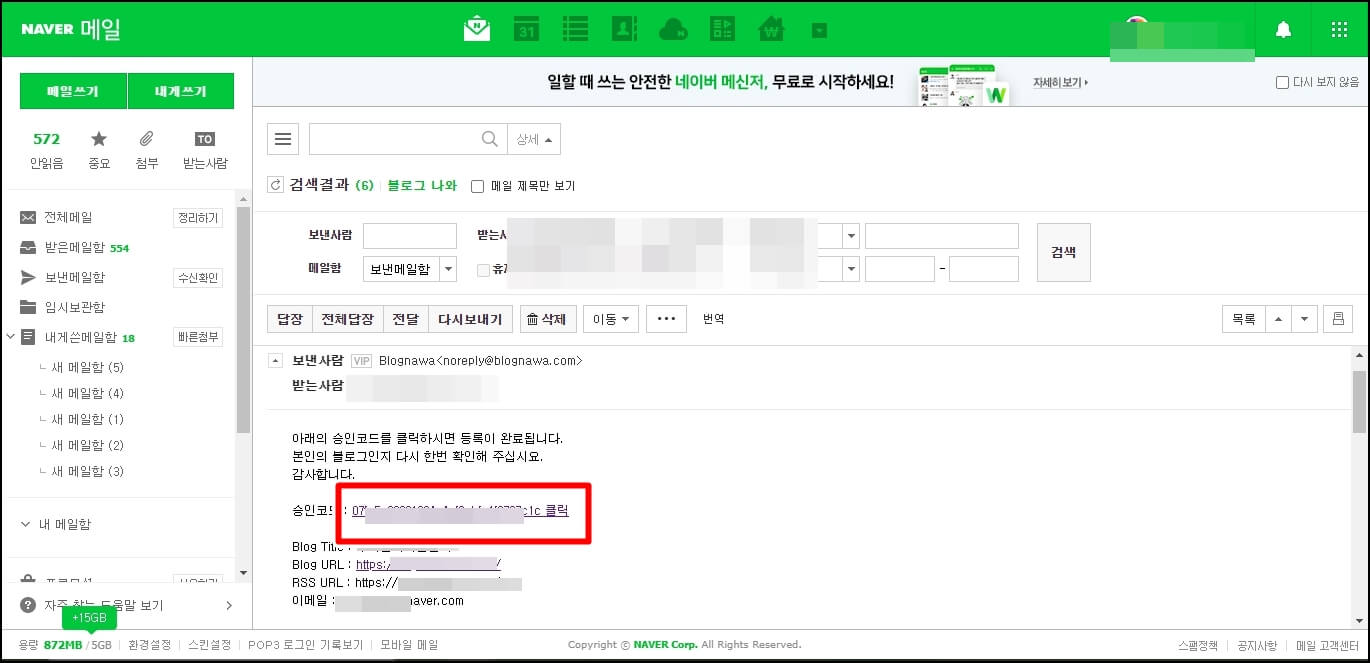Open 자주 찾는 도움말 보기 help

pyautogui.click(x=126, y=605)
